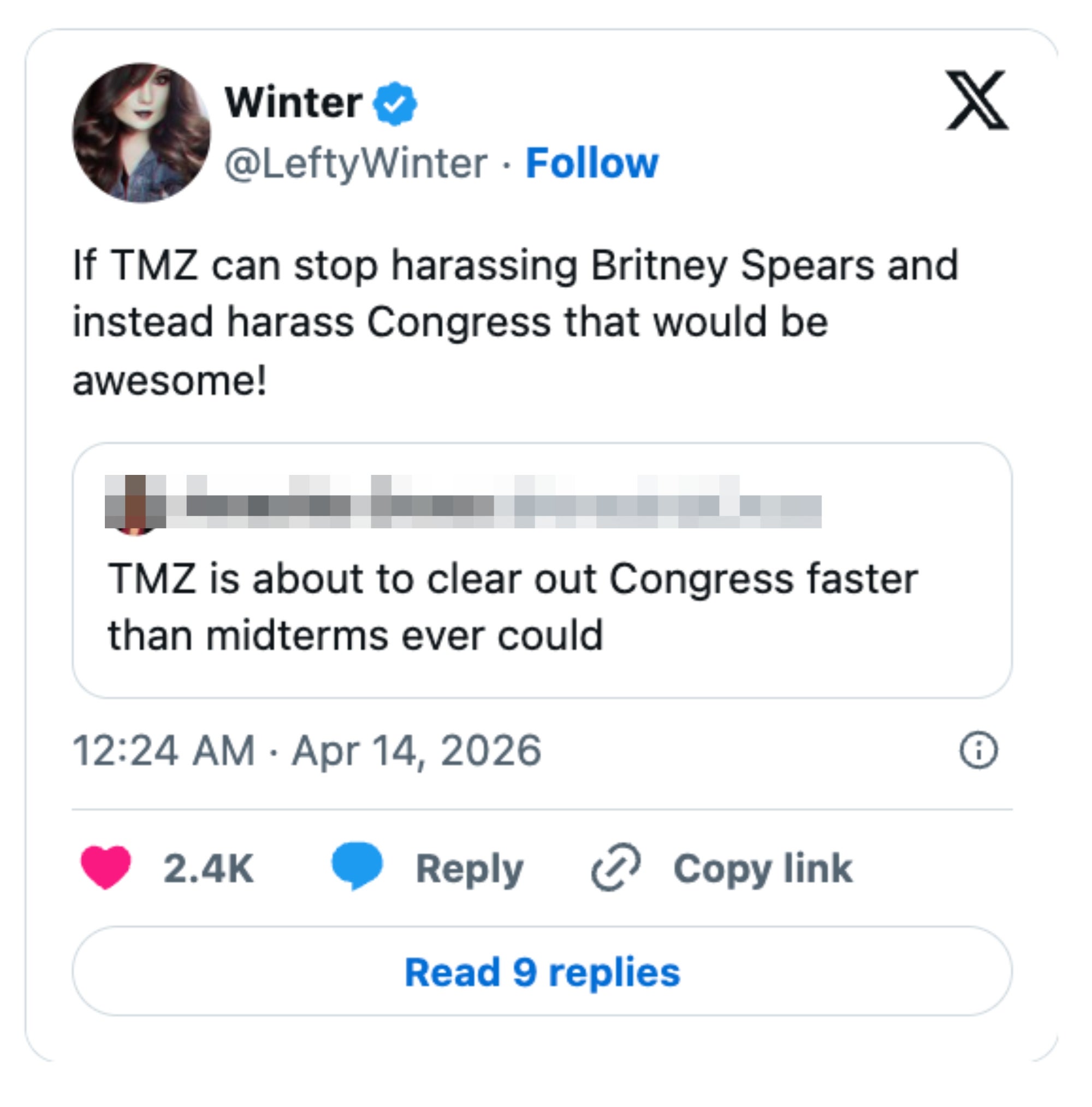Open Winter's profile picture
The width and height of the screenshot is (1092, 1107).
[141, 133]
